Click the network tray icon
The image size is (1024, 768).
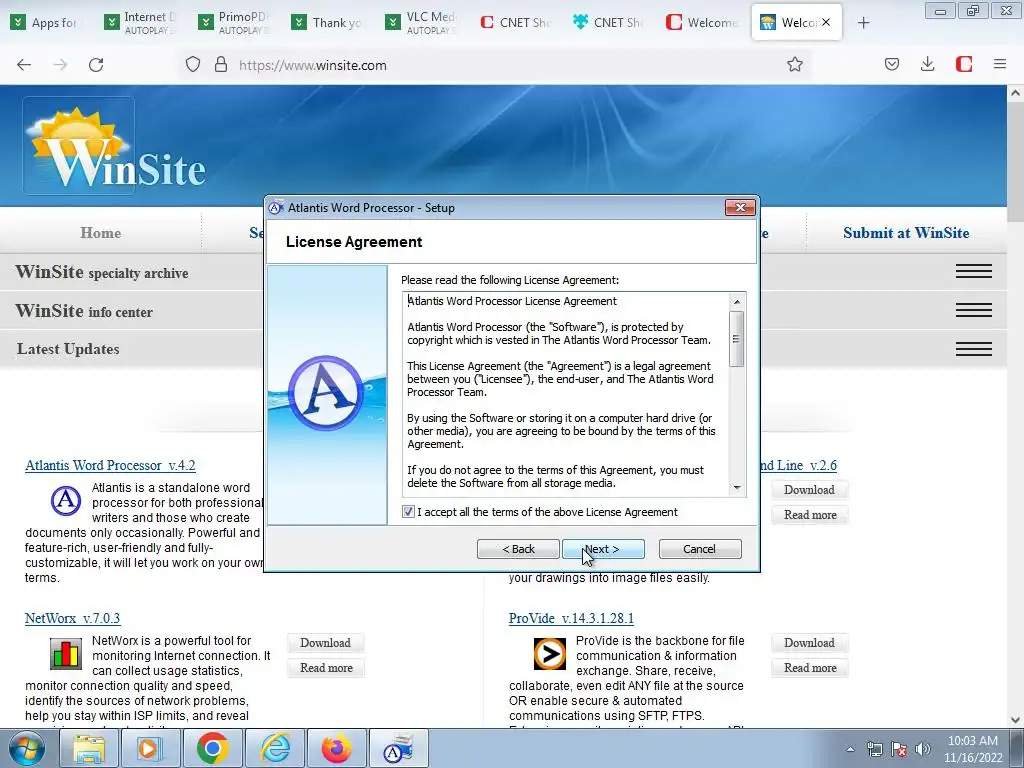pyautogui.click(x=874, y=749)
